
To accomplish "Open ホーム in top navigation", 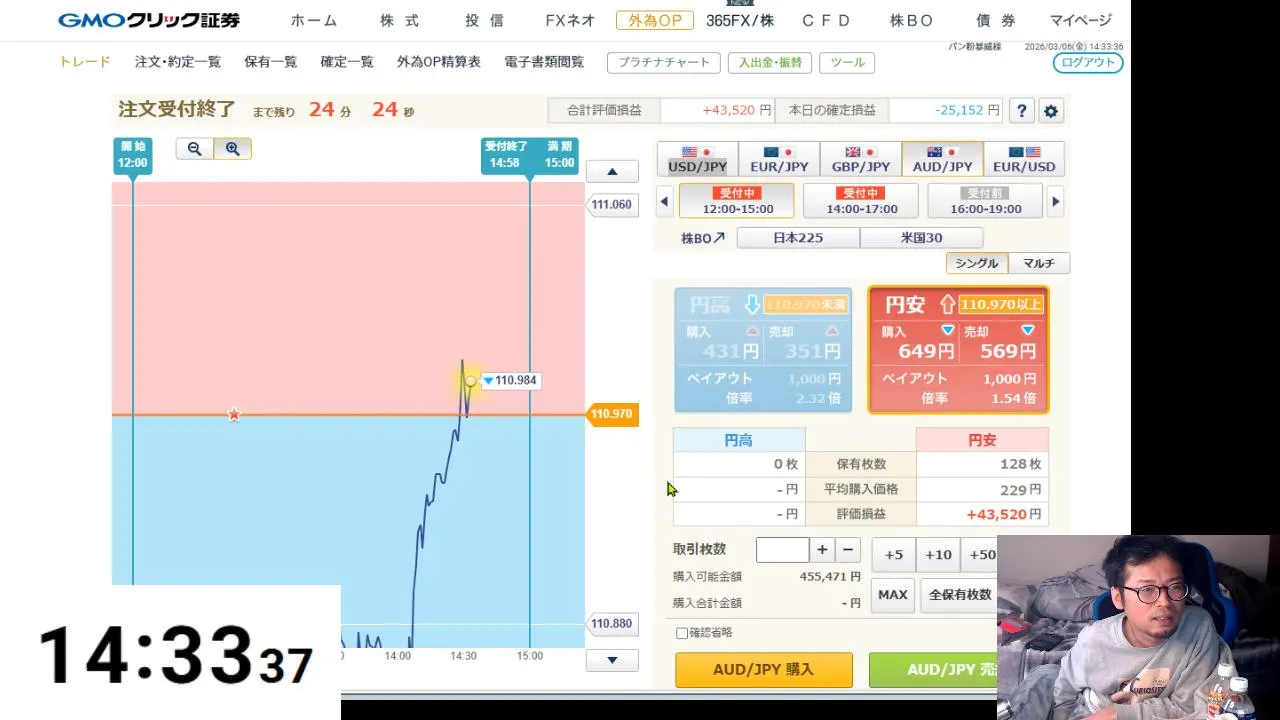I will pos(314,21).
